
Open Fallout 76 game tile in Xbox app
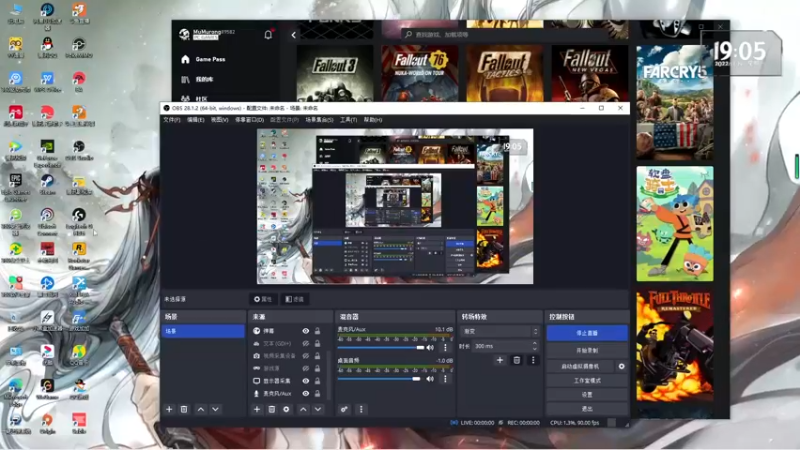(x=419, y=73)
